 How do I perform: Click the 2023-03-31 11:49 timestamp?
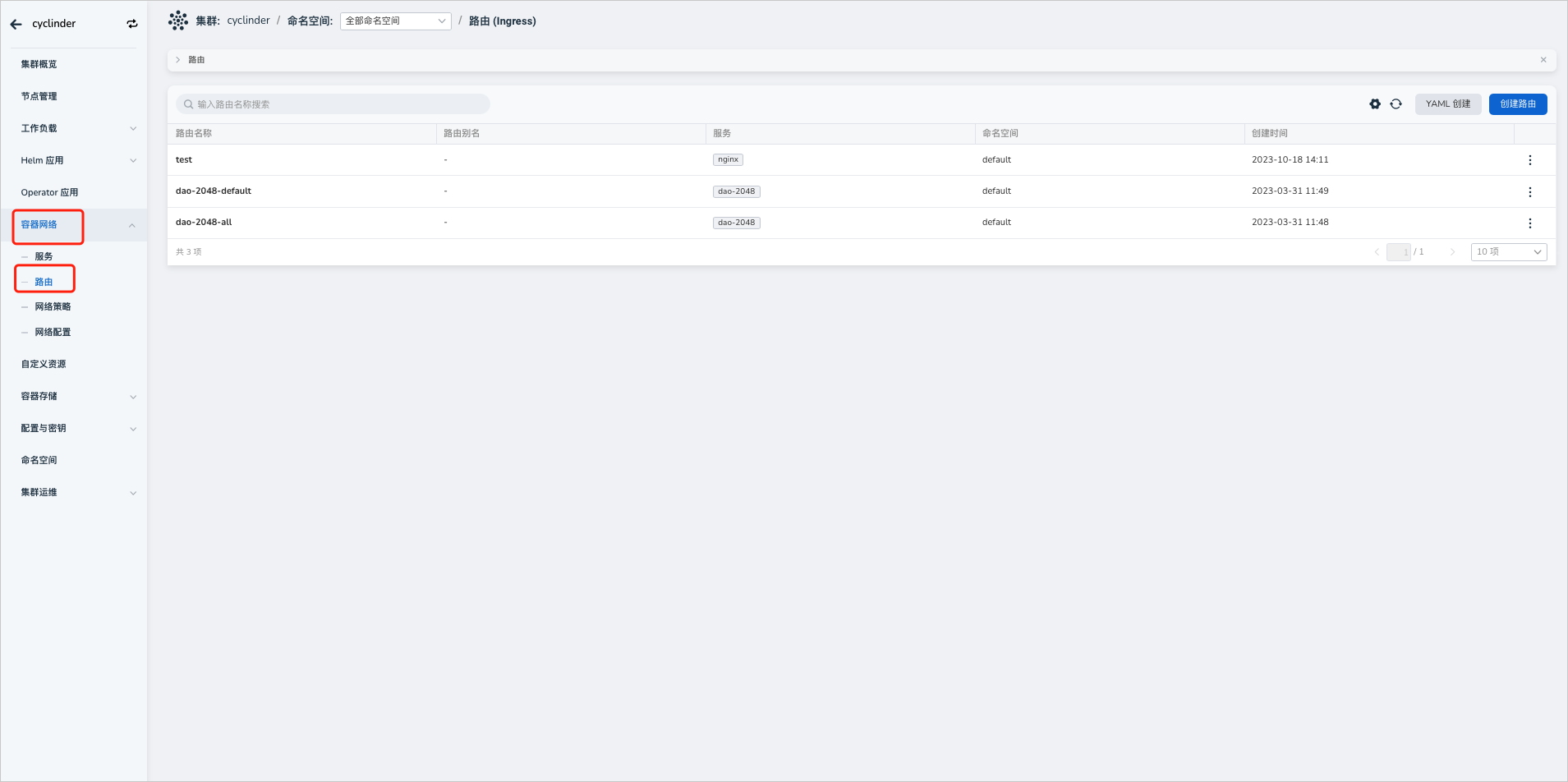point(1290,191)
